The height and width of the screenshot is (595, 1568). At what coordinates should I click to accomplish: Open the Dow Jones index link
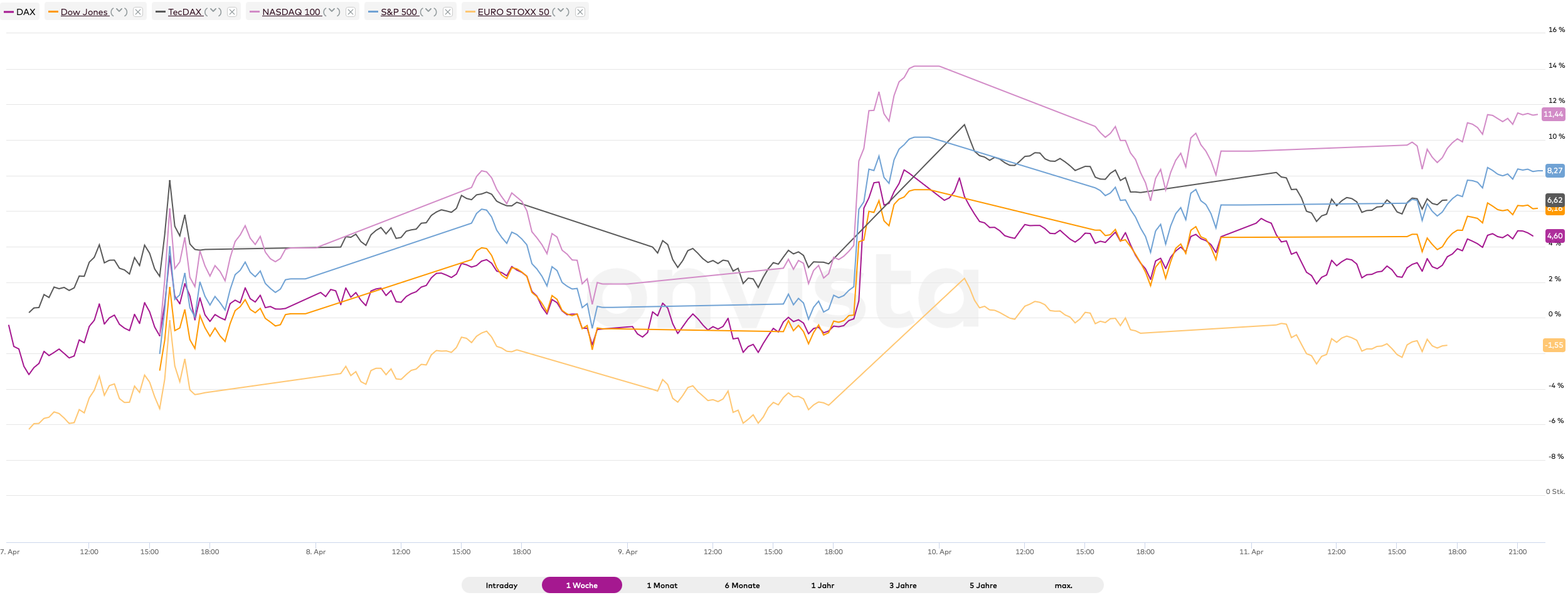point(84,12)
